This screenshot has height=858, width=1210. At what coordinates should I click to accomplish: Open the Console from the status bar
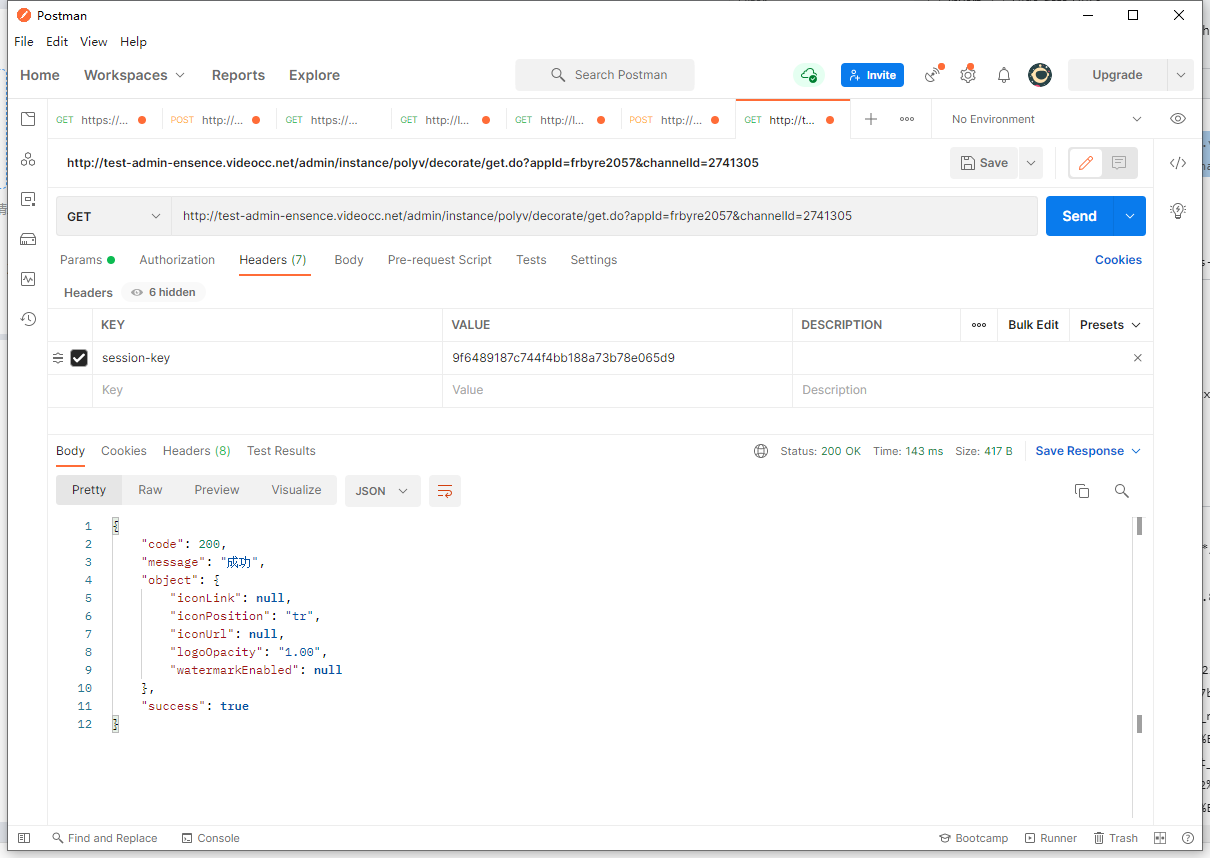(211, 838)
